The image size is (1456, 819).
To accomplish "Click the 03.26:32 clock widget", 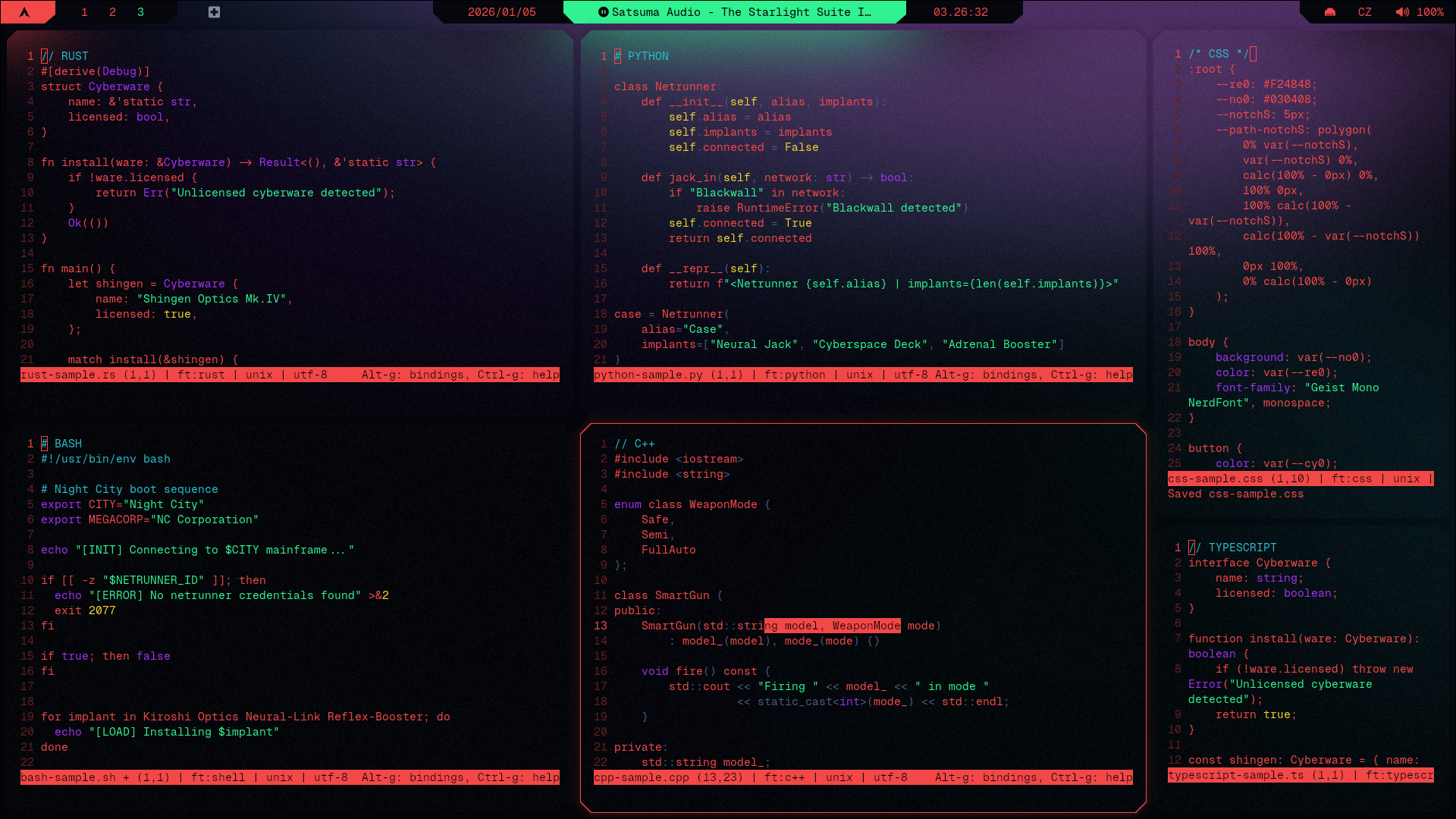I will click(x=960, y=12).
